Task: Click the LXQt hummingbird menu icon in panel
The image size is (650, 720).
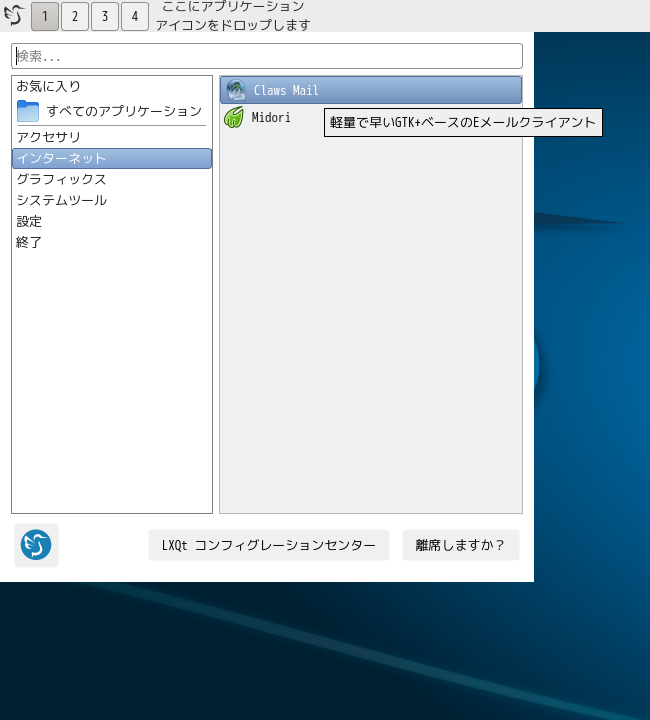Action: [x=13, y=16]
